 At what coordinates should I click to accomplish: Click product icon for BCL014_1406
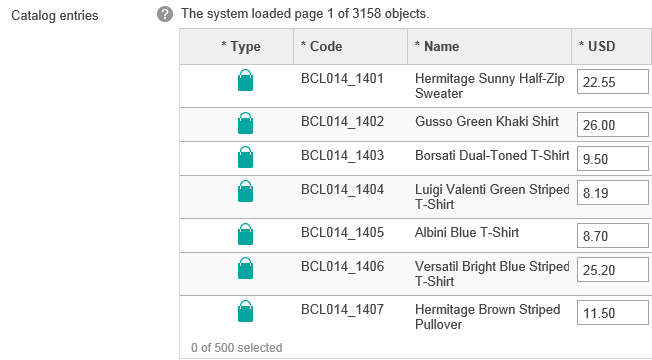coord(245,268)
